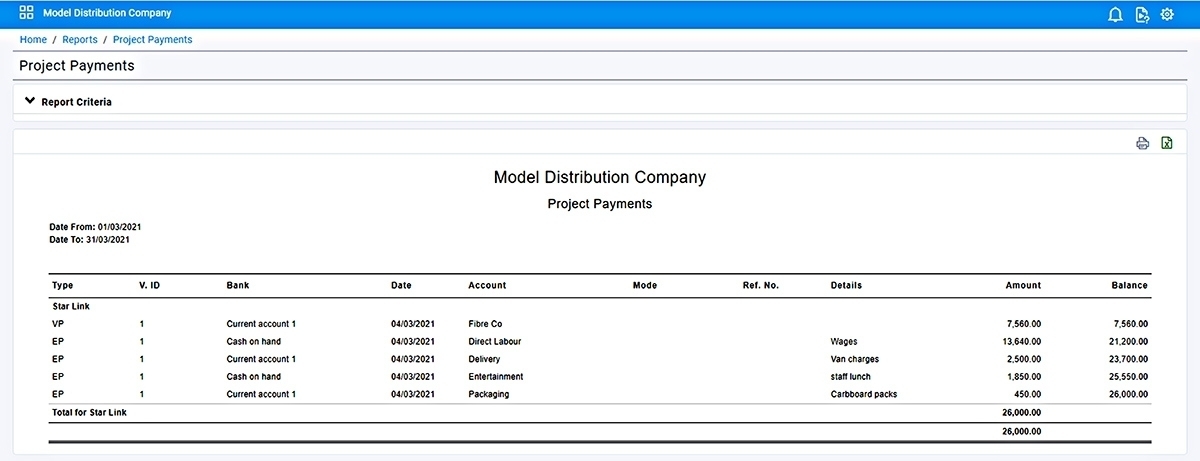Click the document export icon in header
This screenshot has width=1200, height=461.
click(x=1142, y=14)
